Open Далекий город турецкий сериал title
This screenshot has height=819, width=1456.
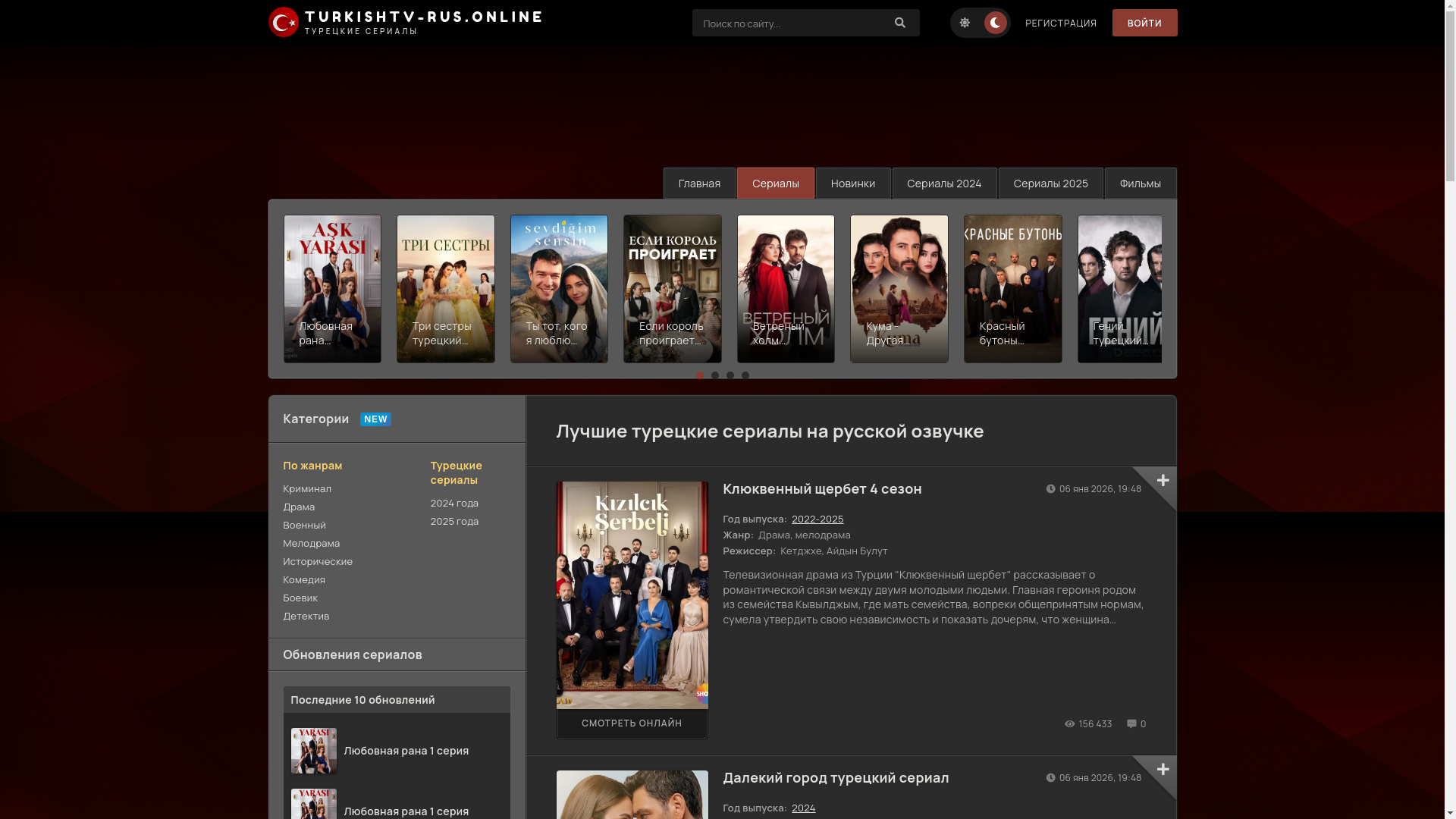836,778
